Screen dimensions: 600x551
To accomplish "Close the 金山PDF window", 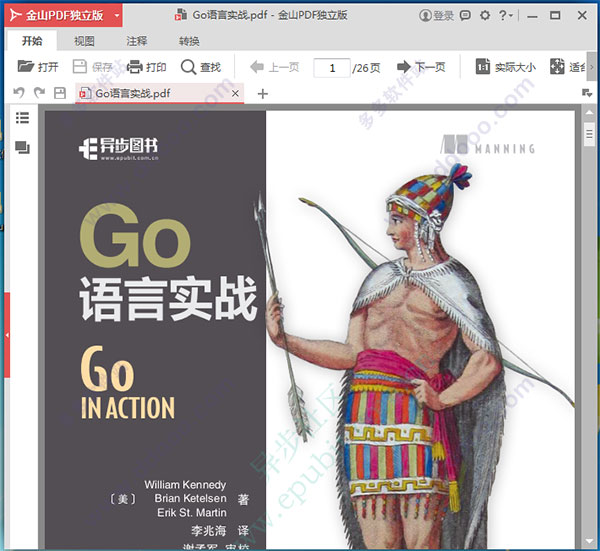I will tap(582, 15).
